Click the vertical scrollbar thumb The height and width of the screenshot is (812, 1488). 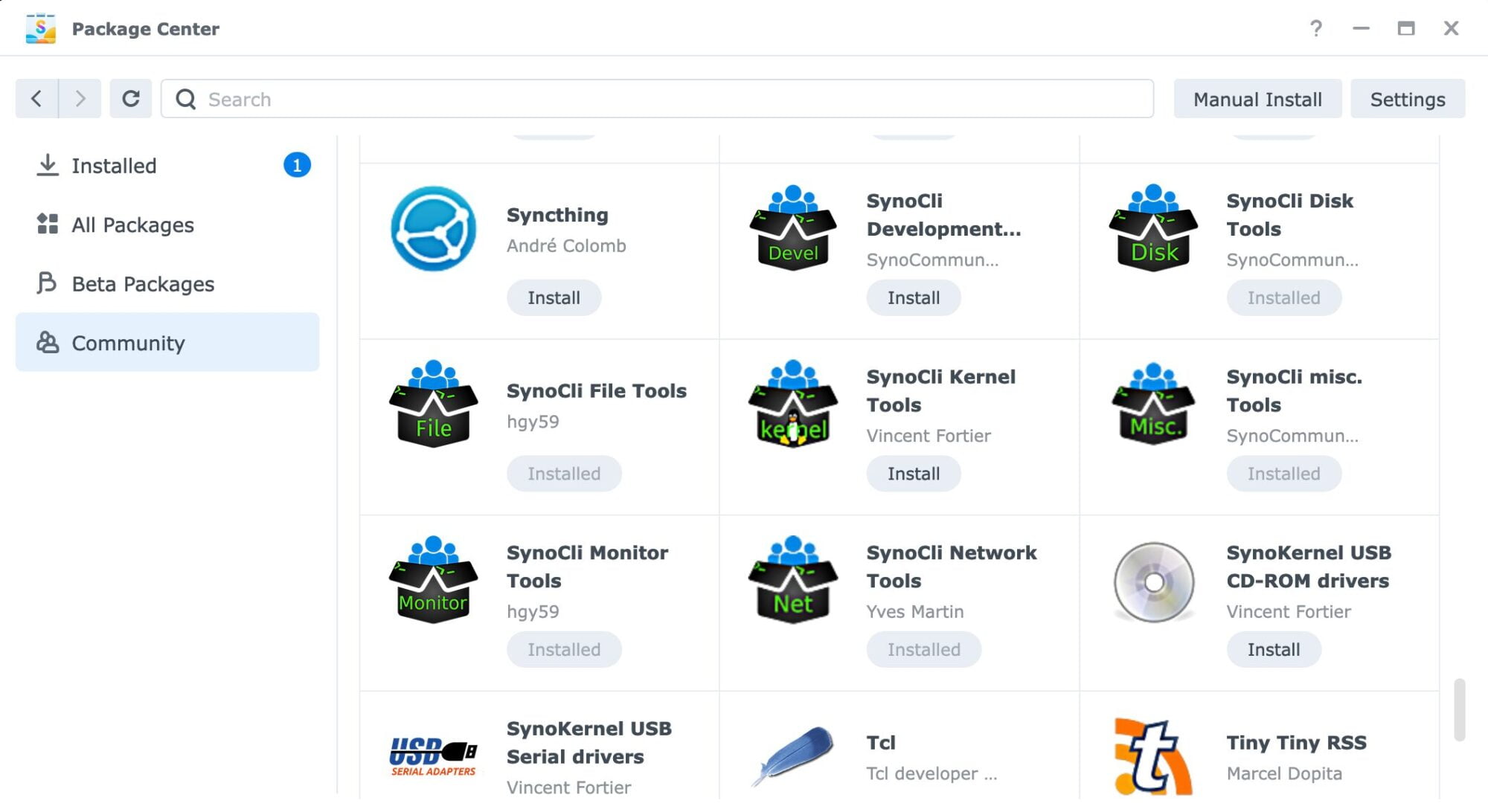click(x=1459, y=709)
